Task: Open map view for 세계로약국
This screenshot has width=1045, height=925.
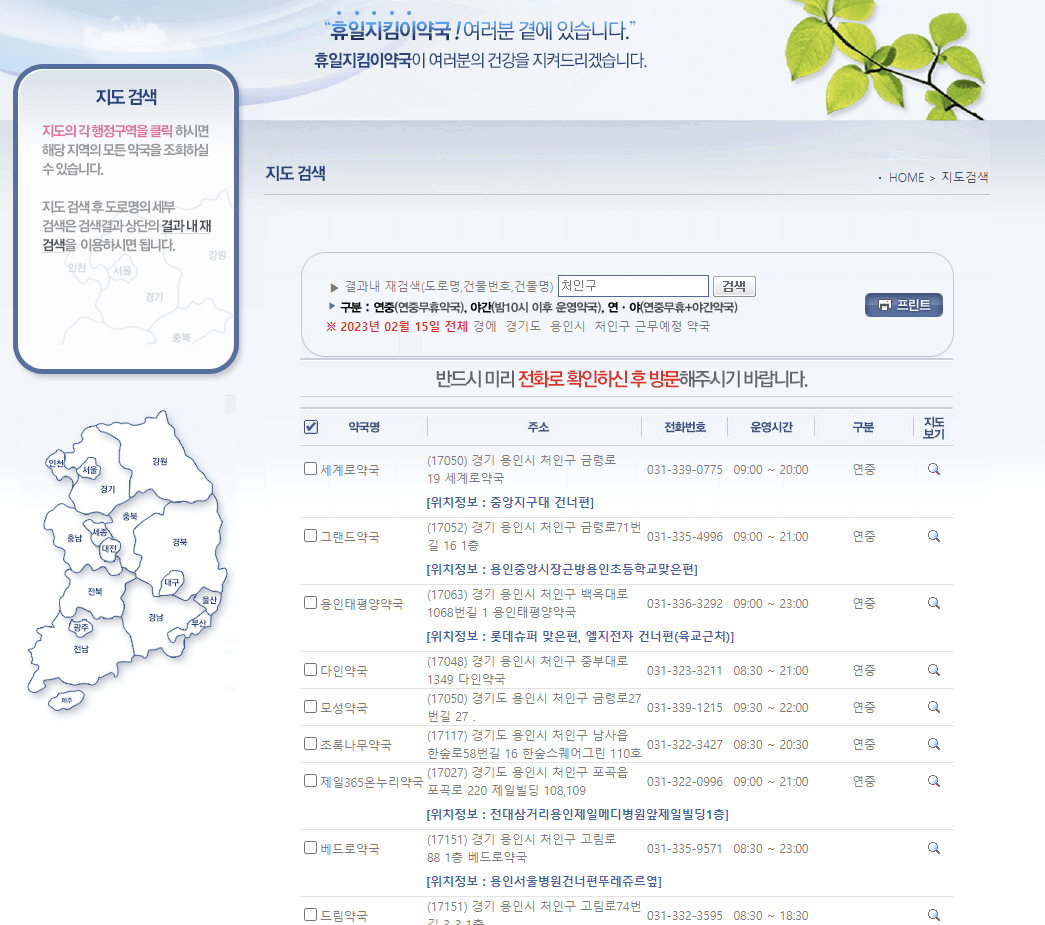Action: (934, 469)
